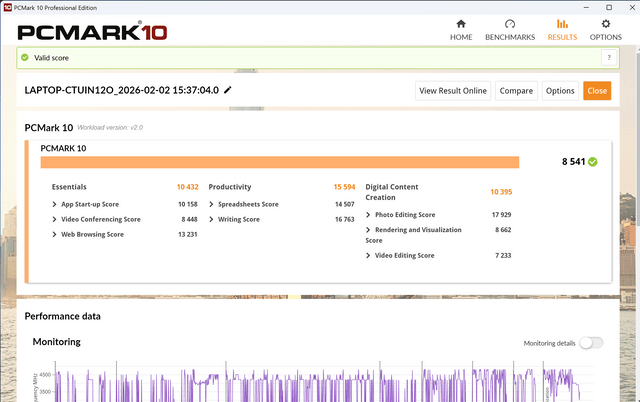
Task: Expand Video Conferencing Score
Action: [x=54, y=219]
